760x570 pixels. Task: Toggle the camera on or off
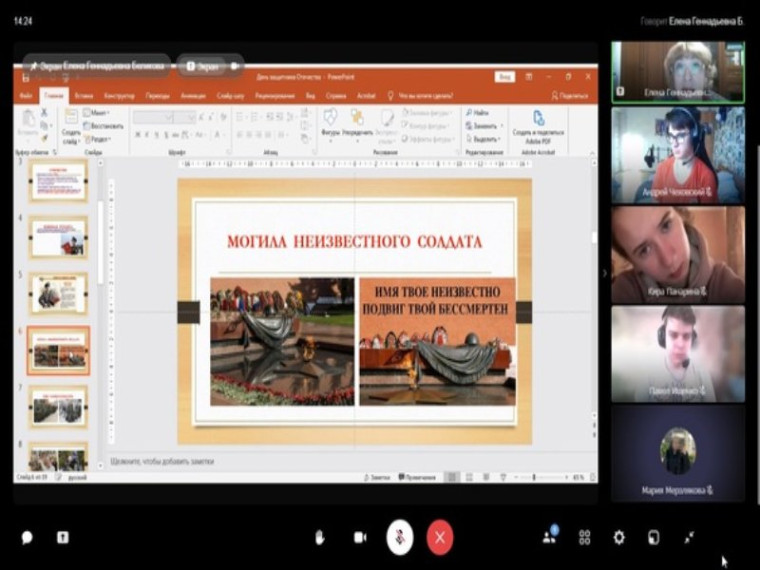point(360,537)
